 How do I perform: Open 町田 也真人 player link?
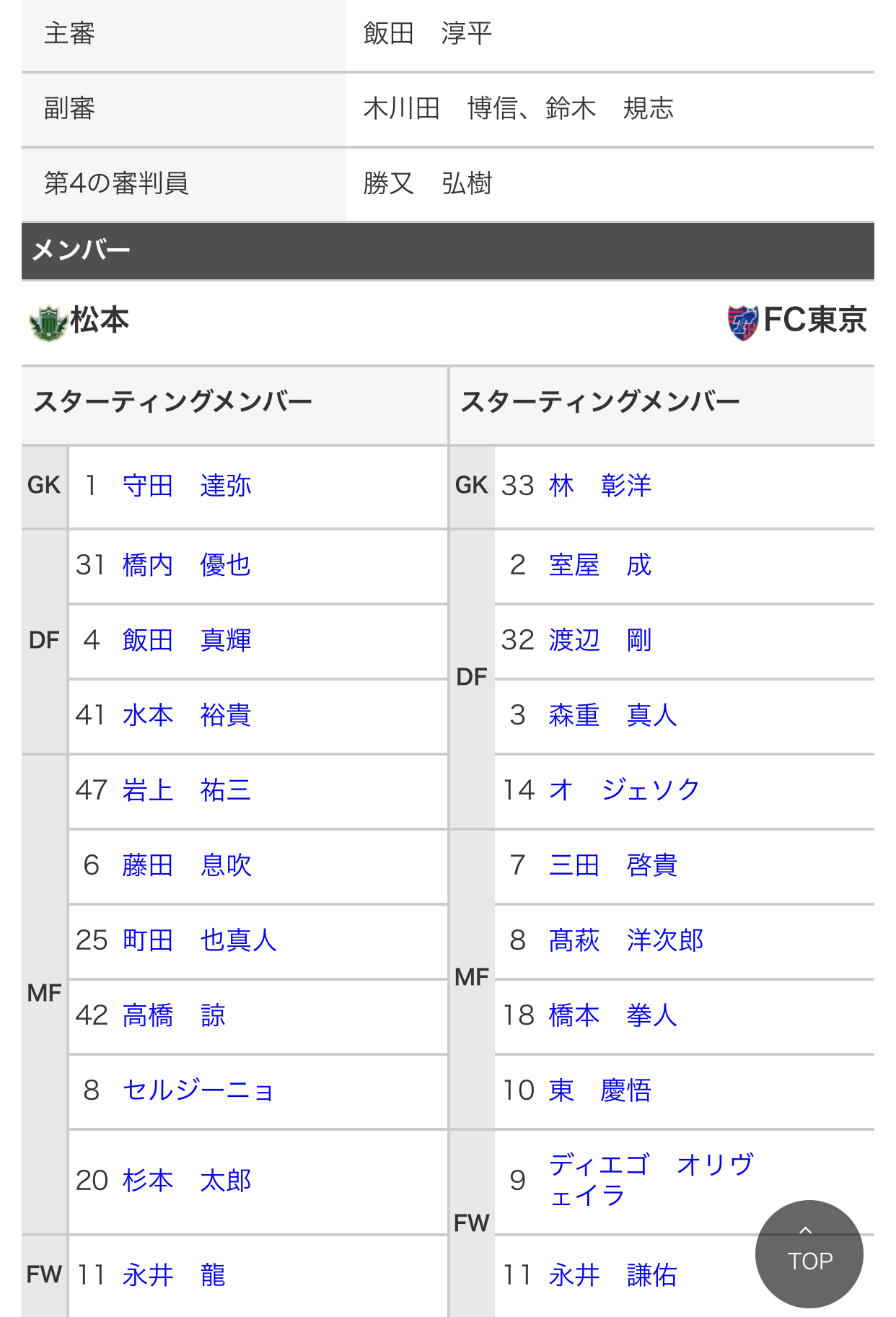click(200, 940)
